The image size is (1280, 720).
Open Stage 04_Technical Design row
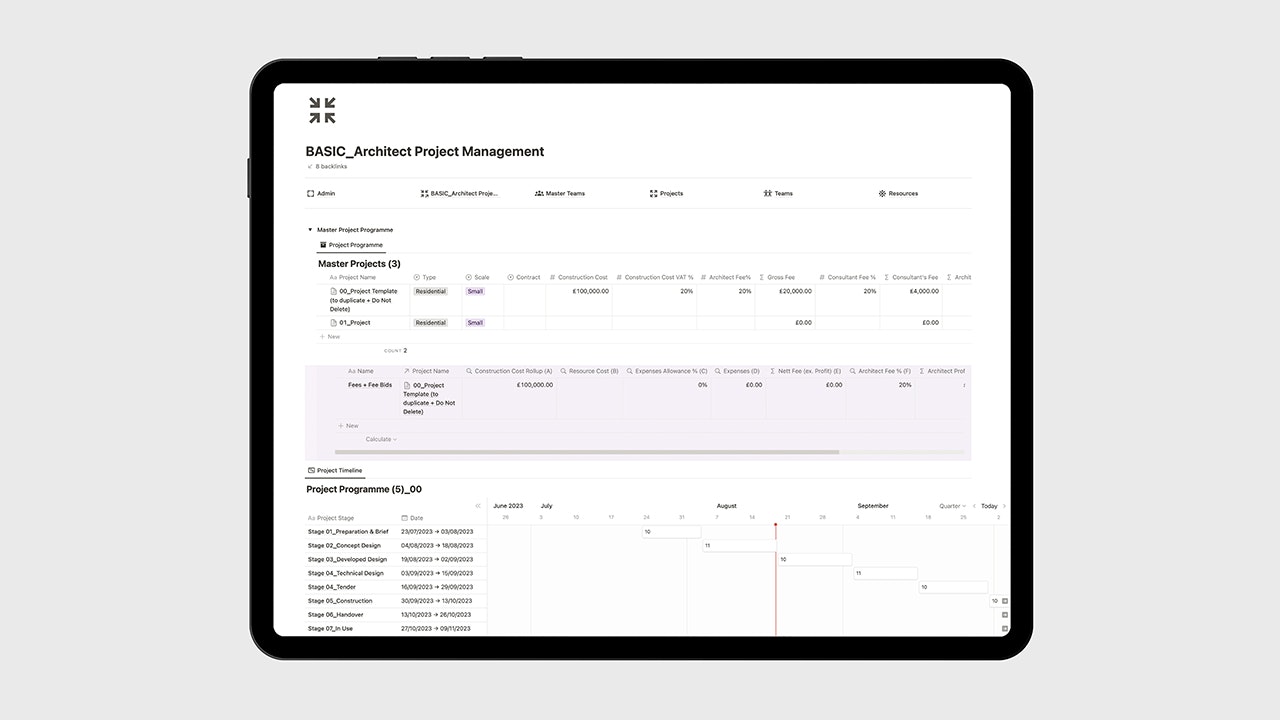point(346,574)
